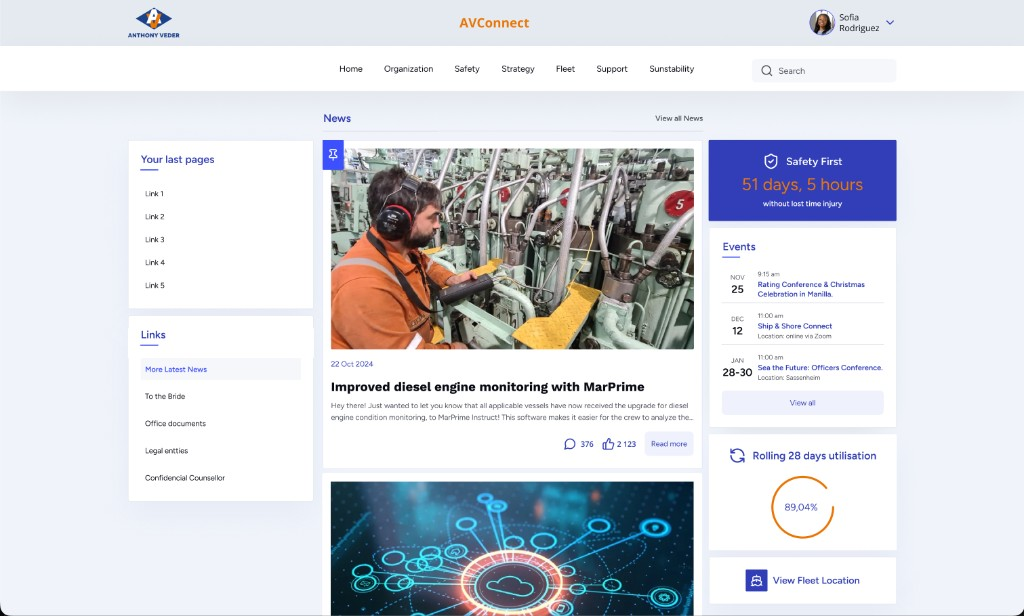
Task: Open Confidencial Counsellor link
Action: [x=185, y=478]
